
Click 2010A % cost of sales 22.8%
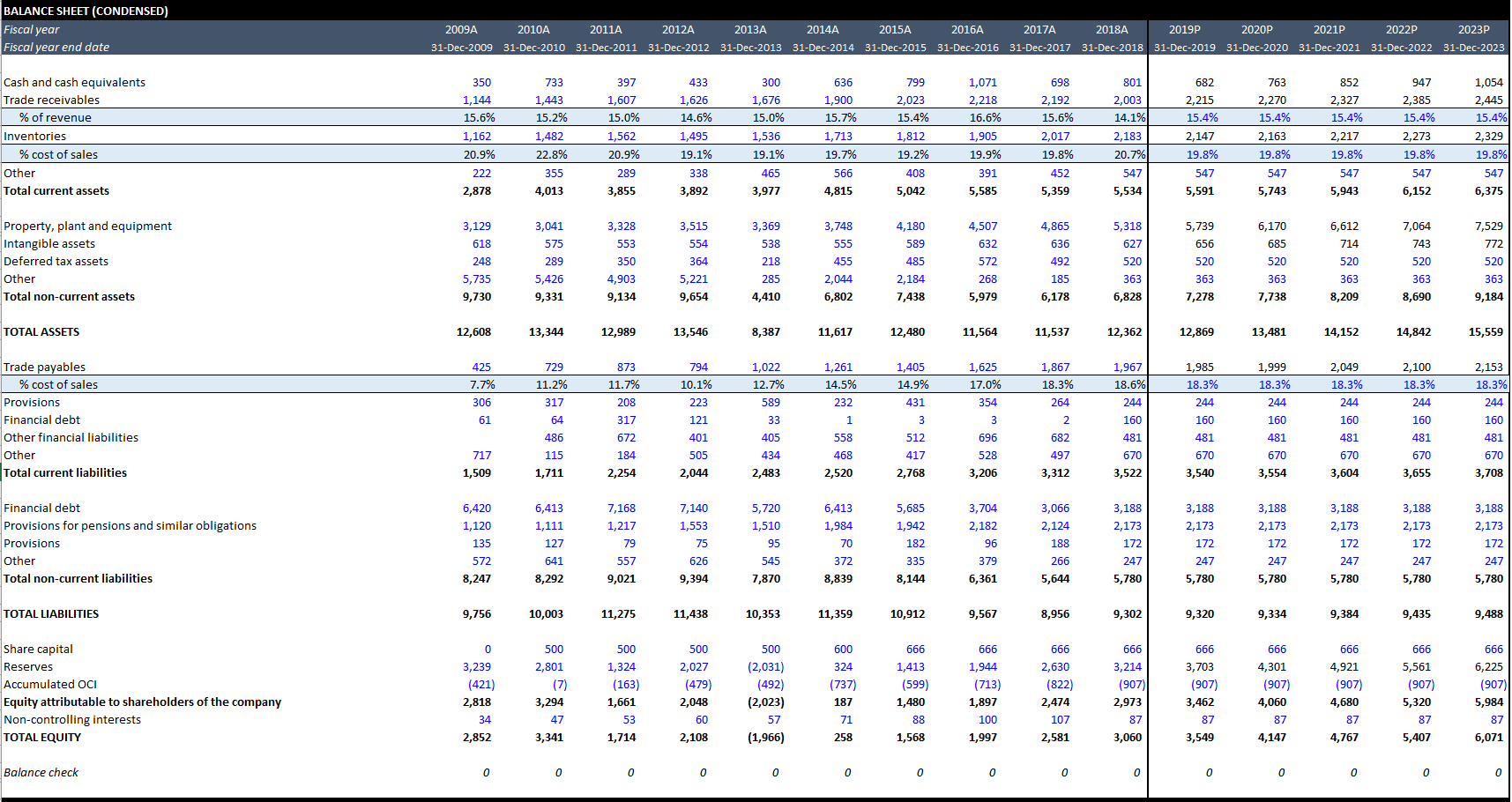(x=552, y=155)
